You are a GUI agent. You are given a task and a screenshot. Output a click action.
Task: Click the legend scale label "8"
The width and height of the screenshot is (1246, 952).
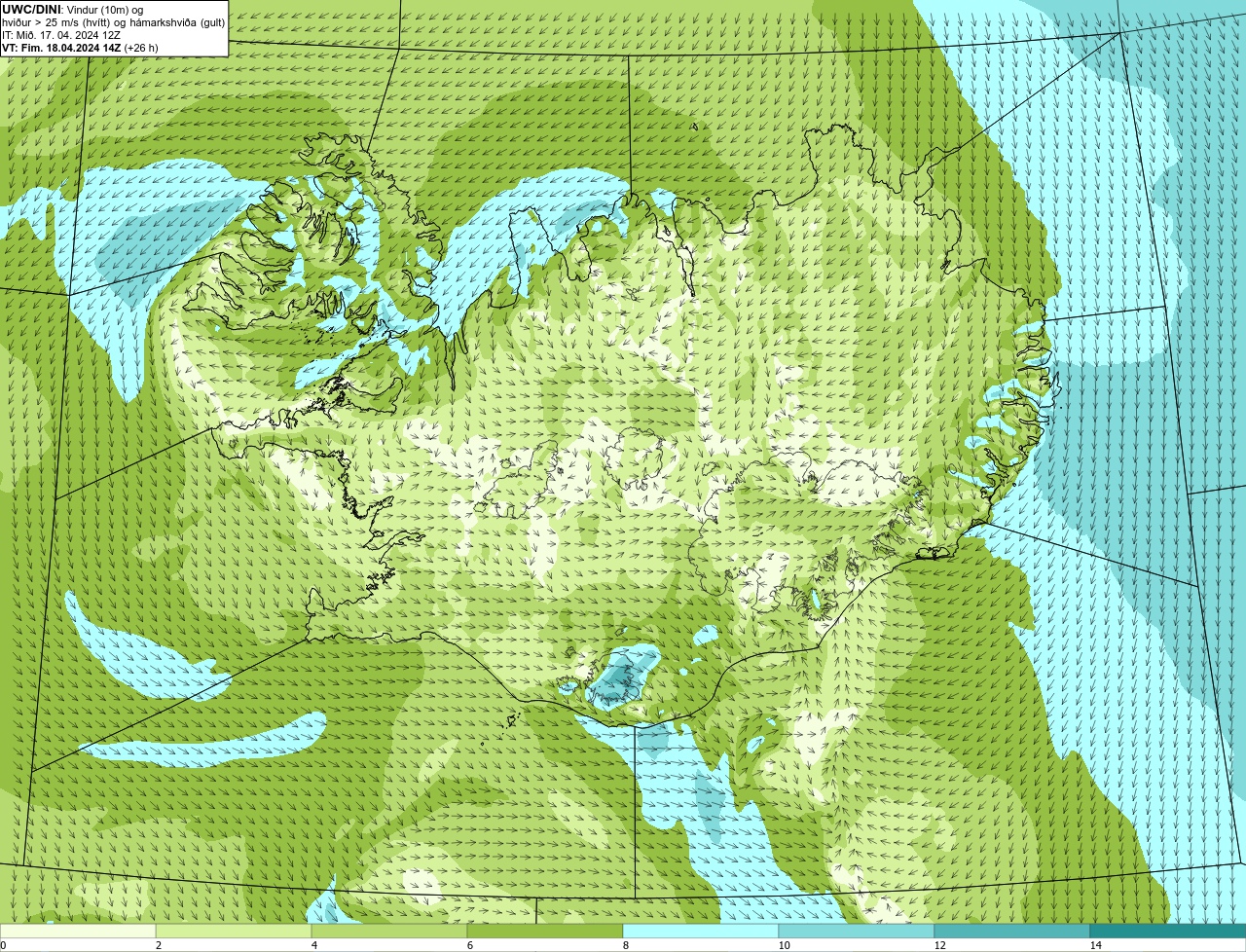pyautogui.click(x=625, y=945)
